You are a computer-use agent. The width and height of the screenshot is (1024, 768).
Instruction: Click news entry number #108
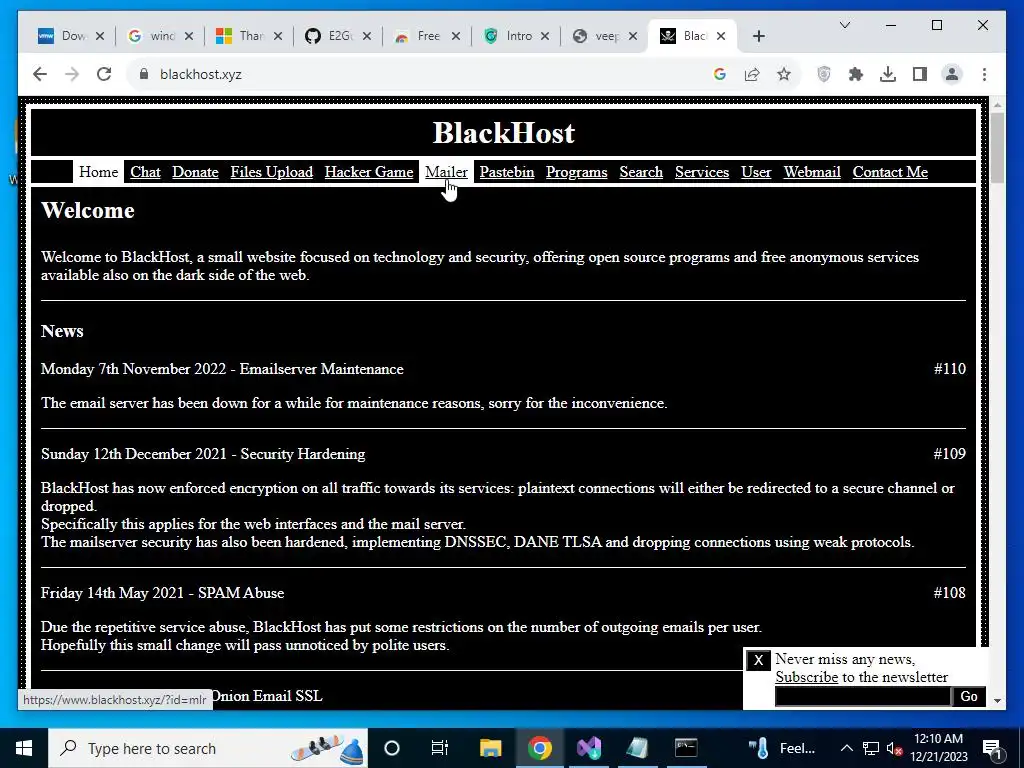coord(950,593)
